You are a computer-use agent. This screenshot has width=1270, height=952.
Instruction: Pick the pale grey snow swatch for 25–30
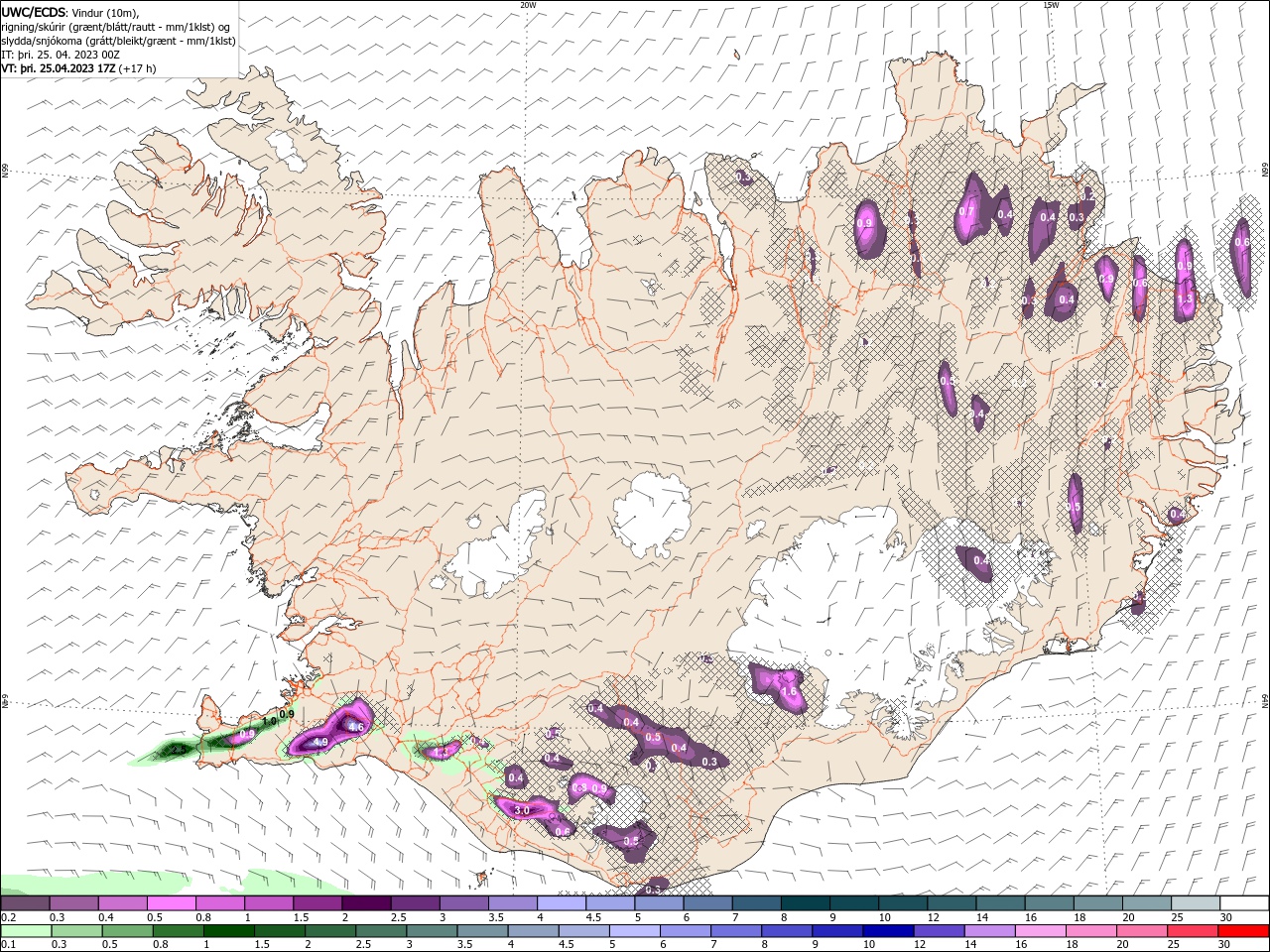point(1197,903)
